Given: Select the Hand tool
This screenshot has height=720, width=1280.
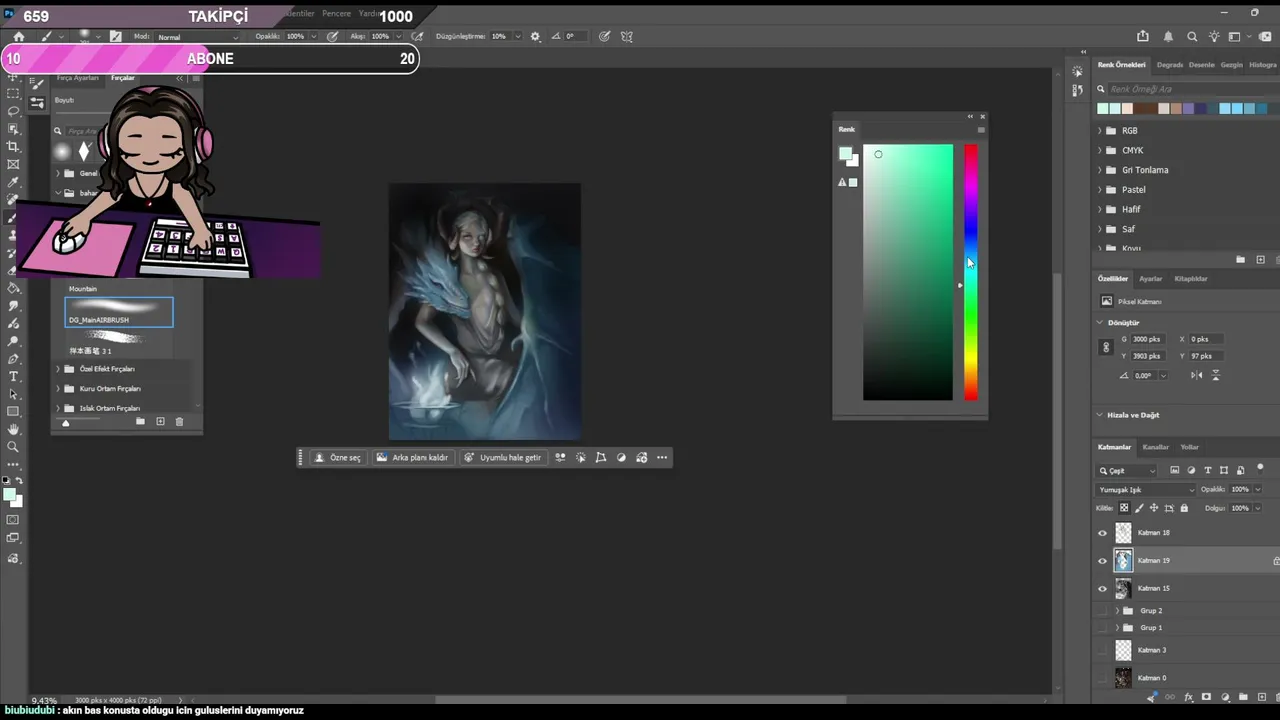Looking at the screenshot, I should pyautogui.click(x=13, y=430).
